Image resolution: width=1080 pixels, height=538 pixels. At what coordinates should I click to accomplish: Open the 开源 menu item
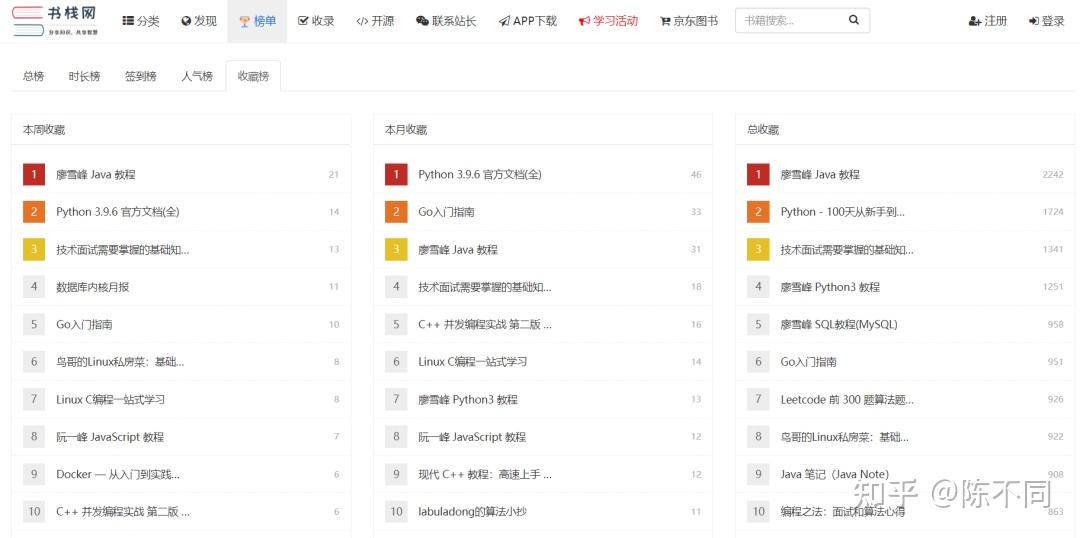(x=375, y=21)
